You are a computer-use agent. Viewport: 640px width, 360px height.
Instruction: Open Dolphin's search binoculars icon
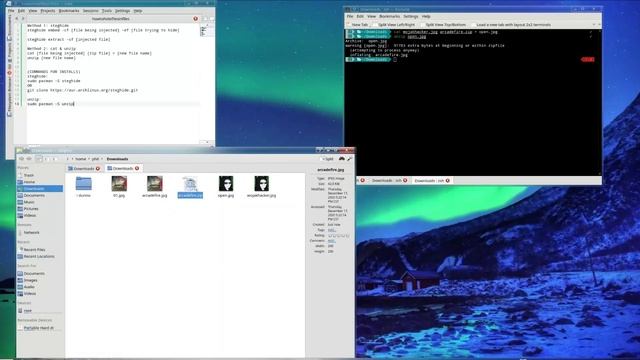342,159
